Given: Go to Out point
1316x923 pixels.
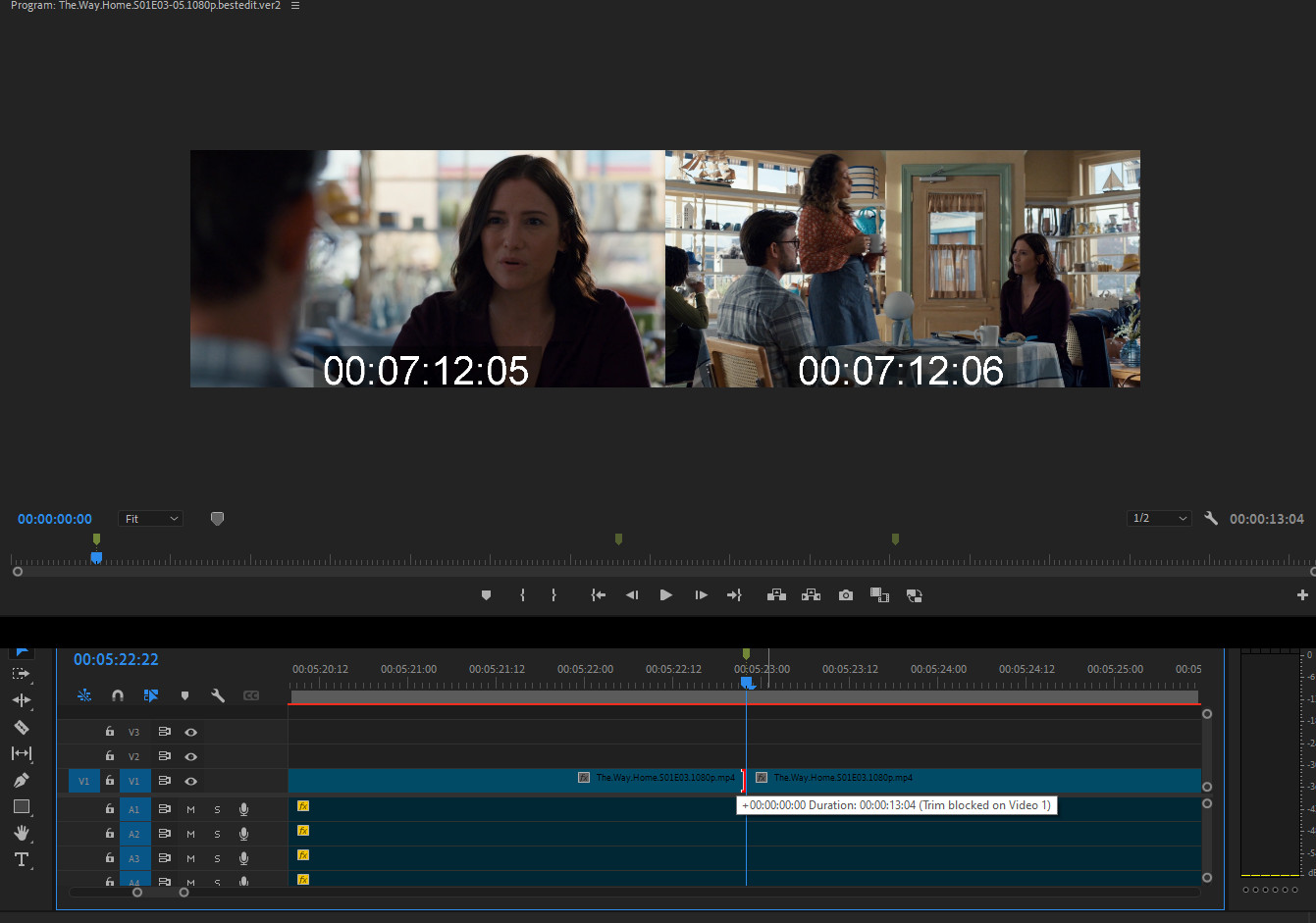Looking at the screenshot, I should [734, 595].
